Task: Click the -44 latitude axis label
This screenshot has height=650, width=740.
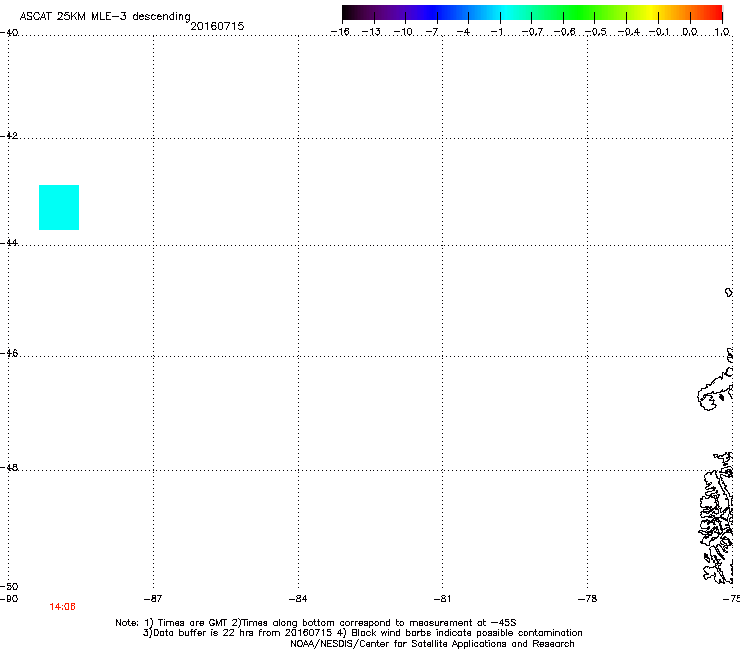Action: (x=9, y=243)
